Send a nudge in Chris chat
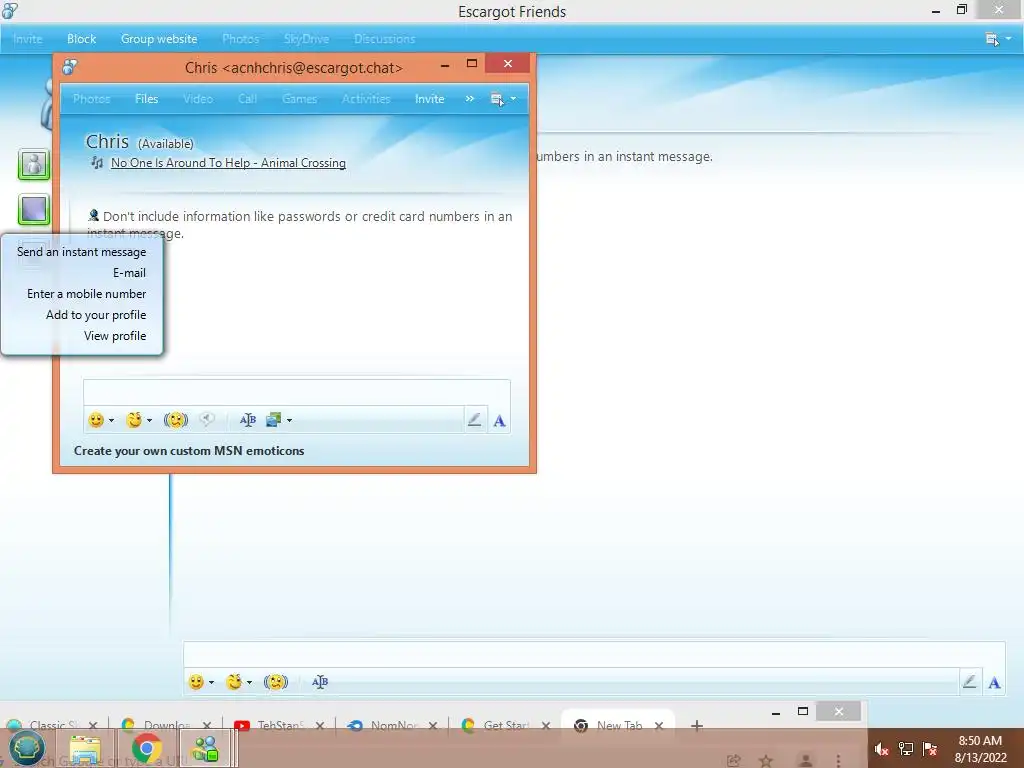Image resolution: width=1024 pixels, height=768 pixels. point(176,420)
